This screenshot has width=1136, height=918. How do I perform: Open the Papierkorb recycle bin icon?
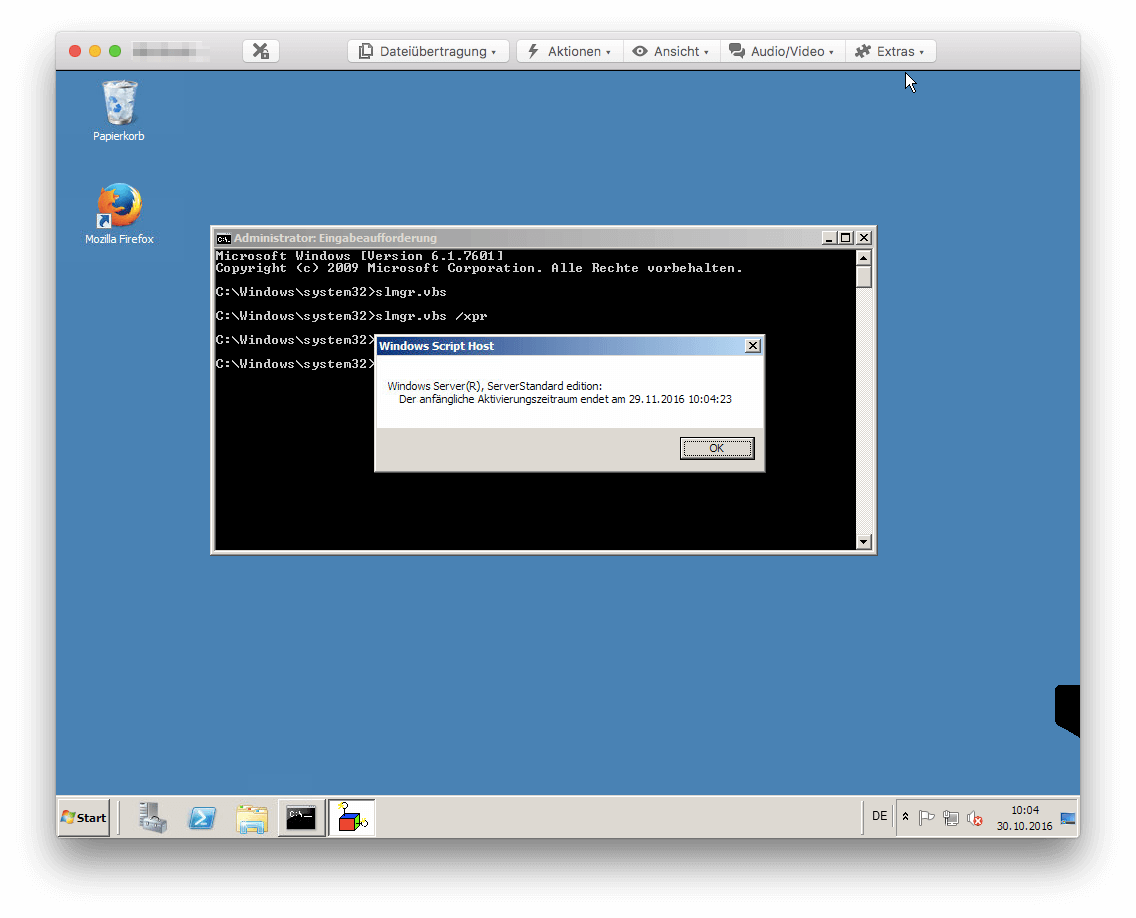(x=119, y=111)
